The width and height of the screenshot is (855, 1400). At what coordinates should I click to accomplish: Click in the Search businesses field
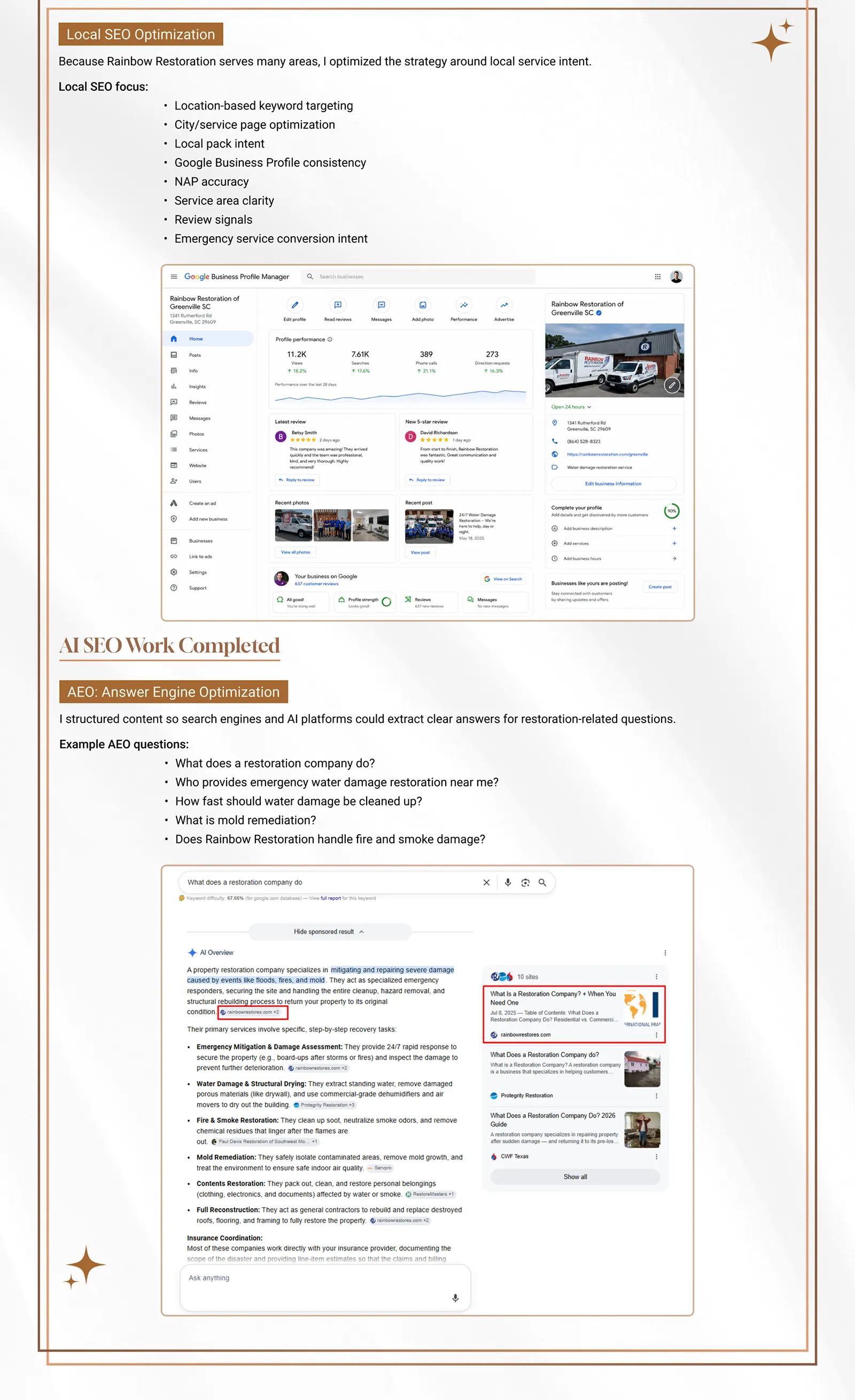(x=418, y=277)
